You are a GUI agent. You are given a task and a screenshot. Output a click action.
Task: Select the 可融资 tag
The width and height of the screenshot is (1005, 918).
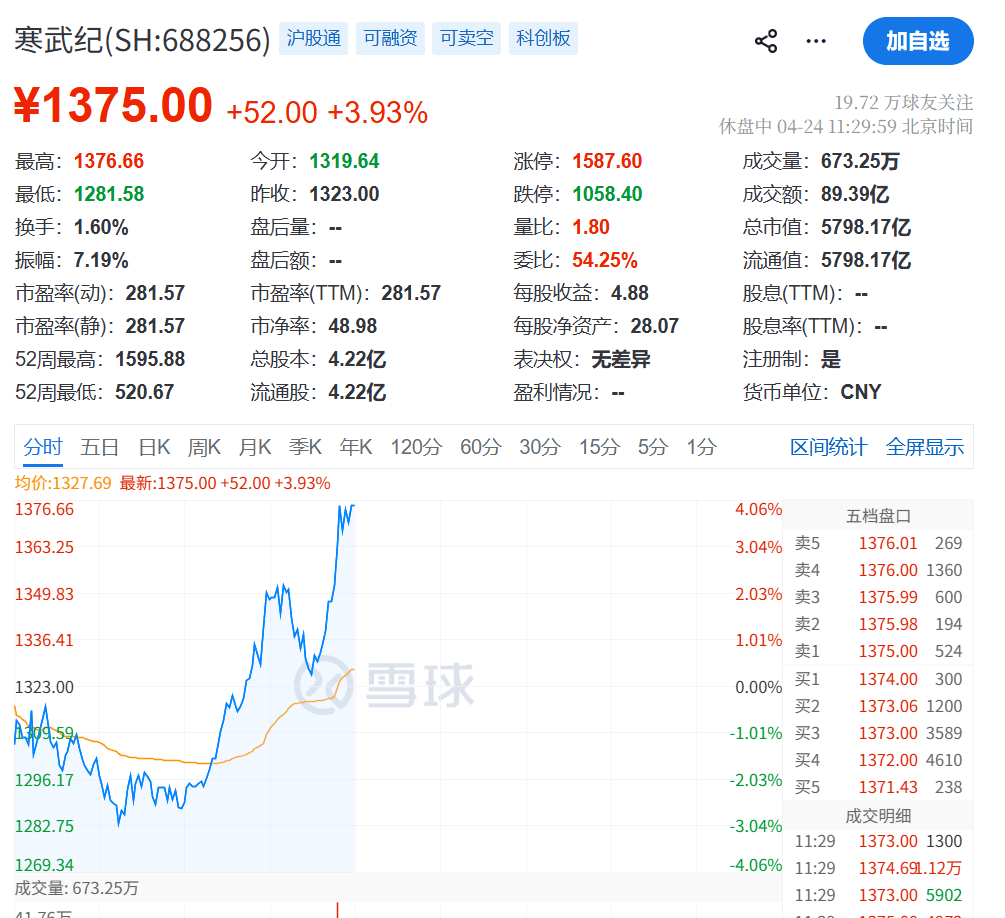click(x=390, y=39)
